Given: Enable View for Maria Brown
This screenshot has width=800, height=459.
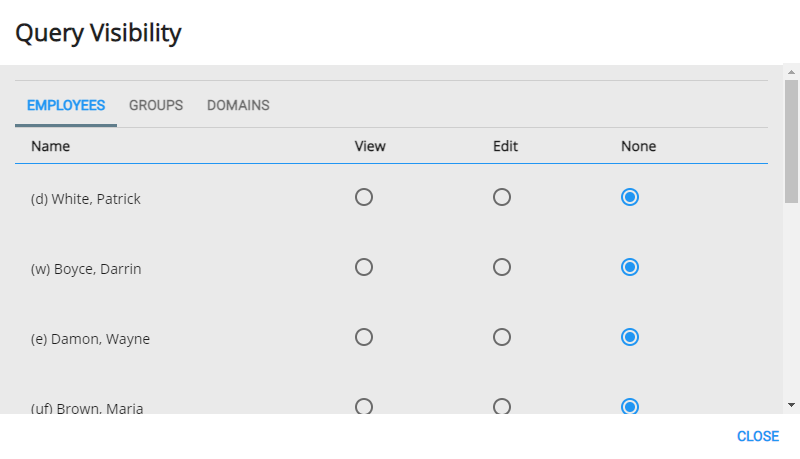Looking at the screenshot, I should [x=364, y=406].
